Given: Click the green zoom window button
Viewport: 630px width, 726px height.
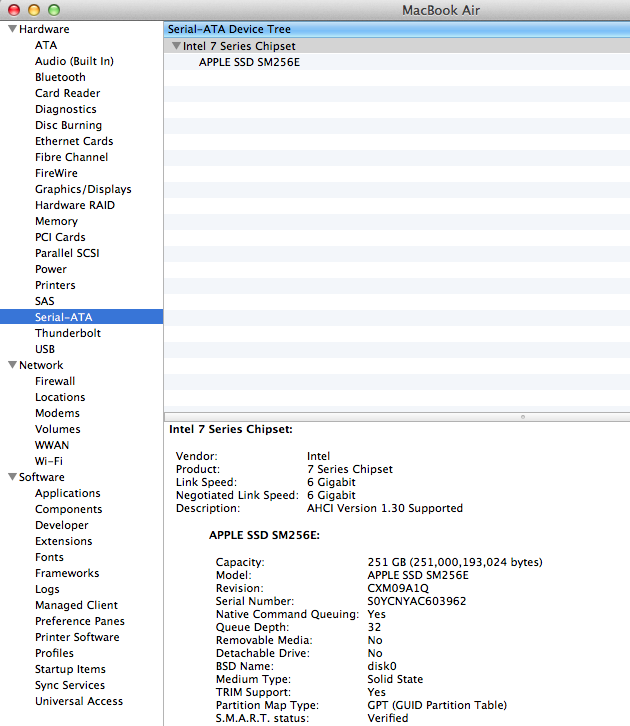Looking at the screenshot, I should 54,10.
